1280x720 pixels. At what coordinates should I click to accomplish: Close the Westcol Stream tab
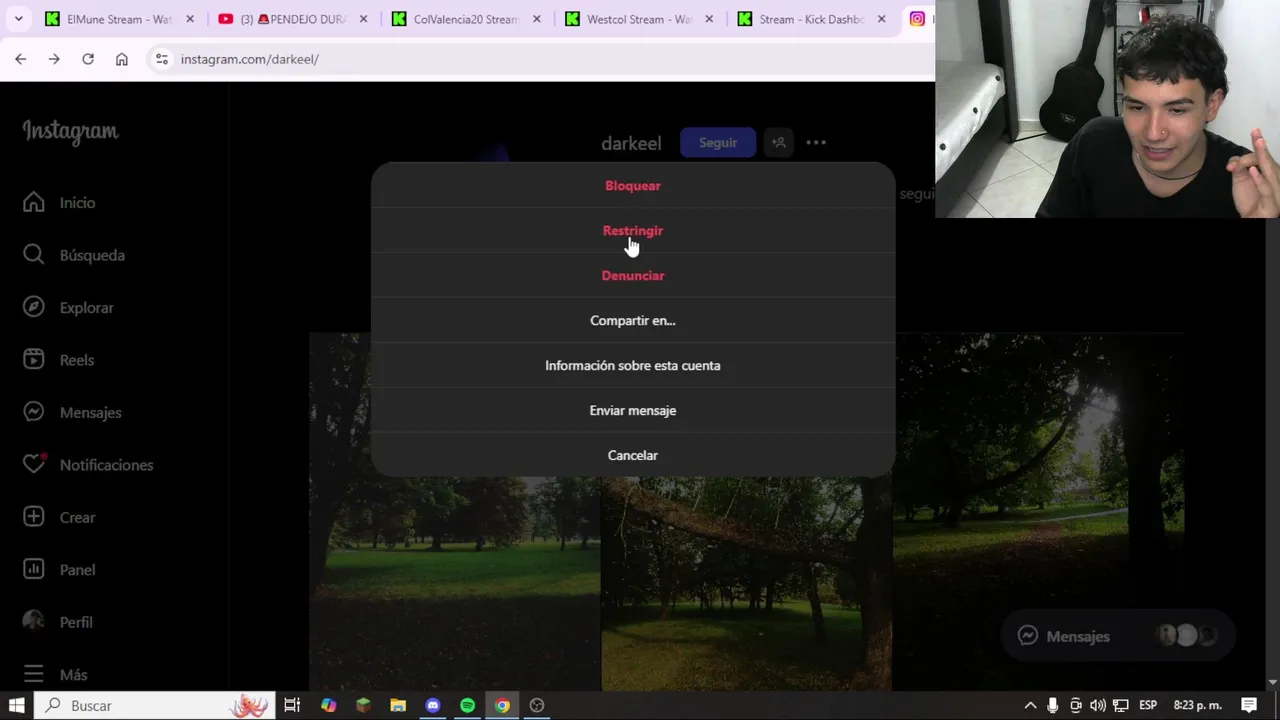709,19
